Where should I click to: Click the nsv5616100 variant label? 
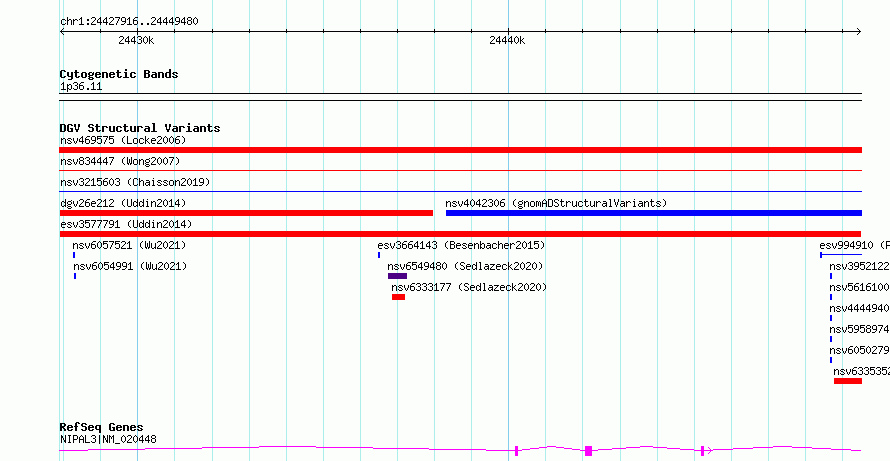click(x=859, y=287)
